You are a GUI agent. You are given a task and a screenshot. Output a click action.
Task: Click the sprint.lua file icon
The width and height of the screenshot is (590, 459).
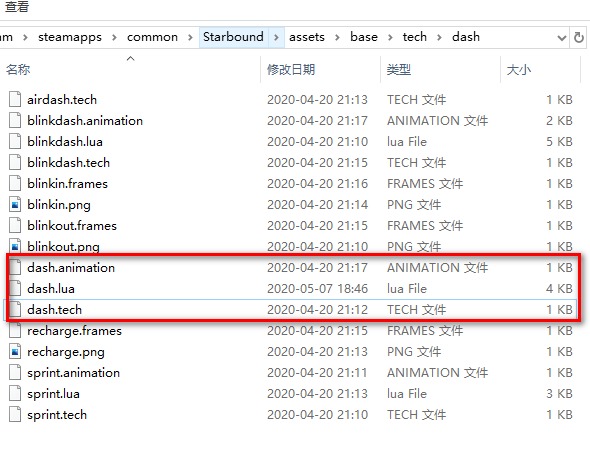click(15, 394)
